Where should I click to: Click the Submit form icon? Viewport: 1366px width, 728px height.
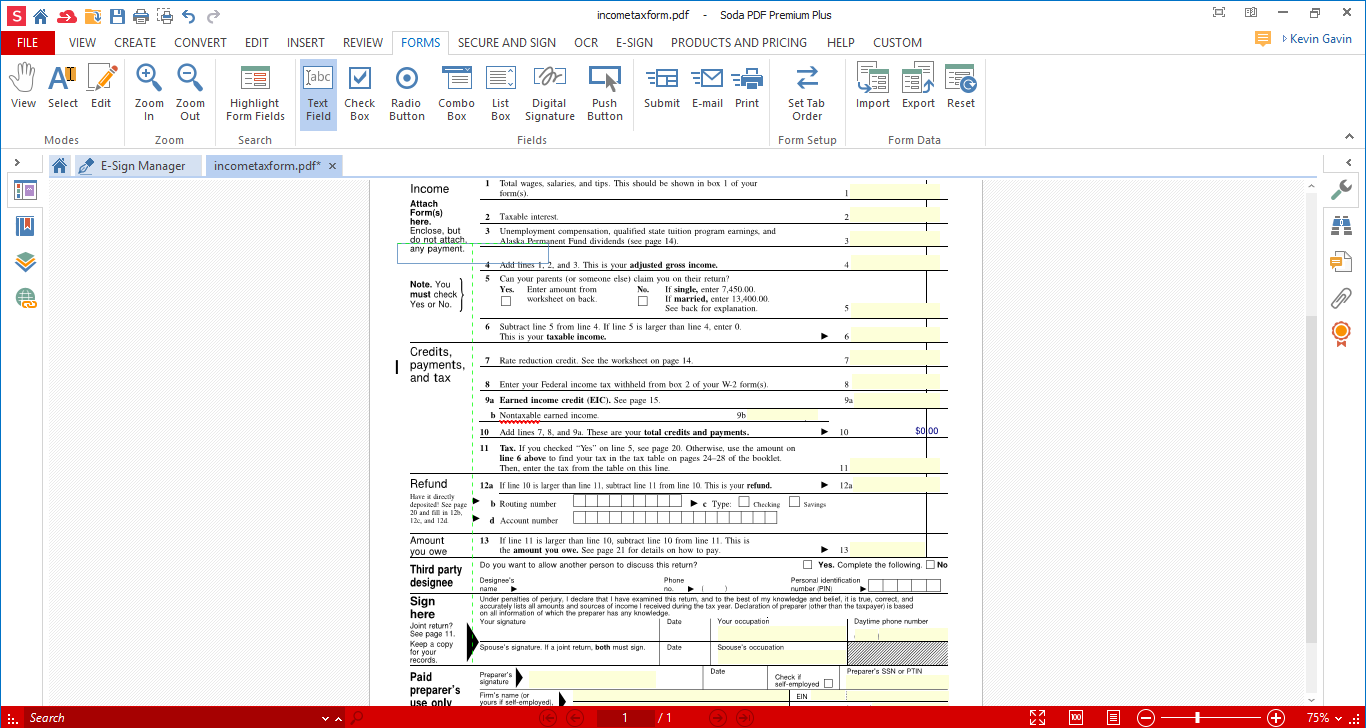click(x=662, y=88)
